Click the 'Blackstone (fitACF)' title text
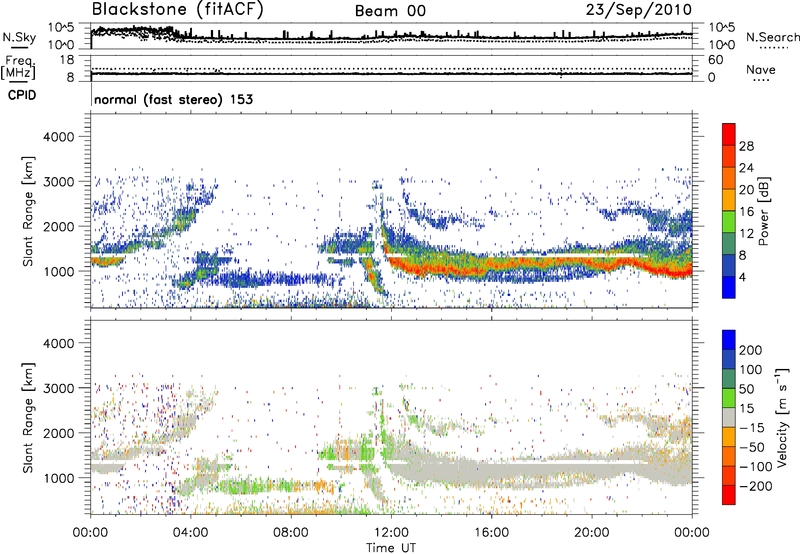The image size is (800, 554). 178,9
